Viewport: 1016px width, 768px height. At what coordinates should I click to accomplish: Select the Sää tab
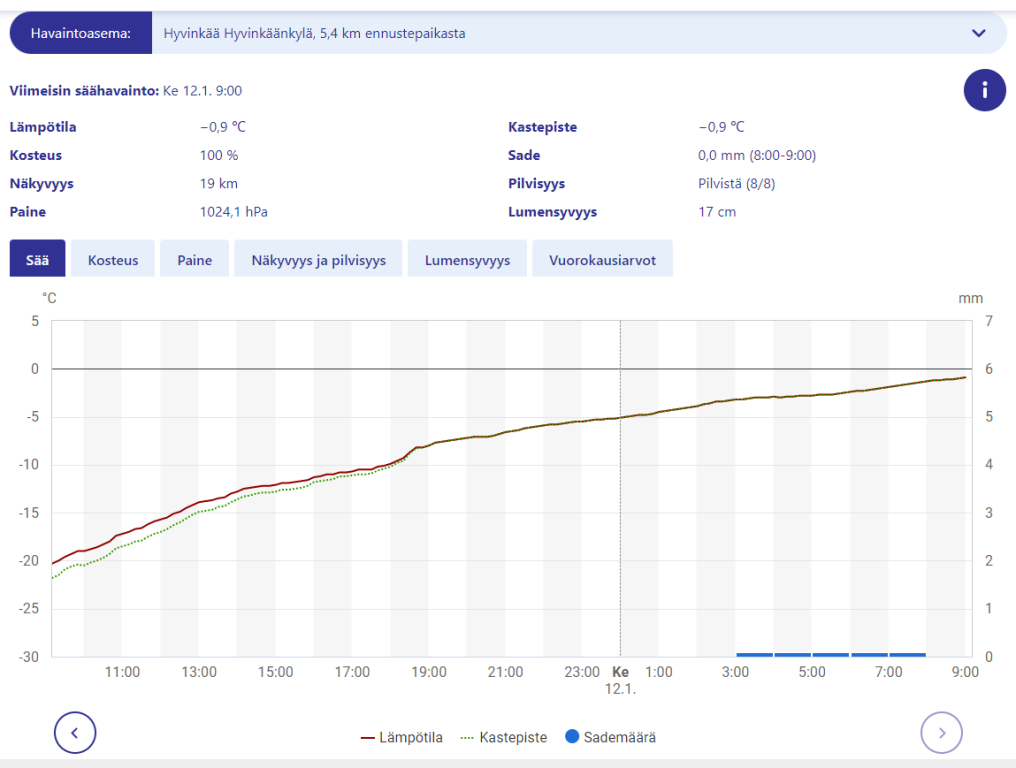click(37, 260)
